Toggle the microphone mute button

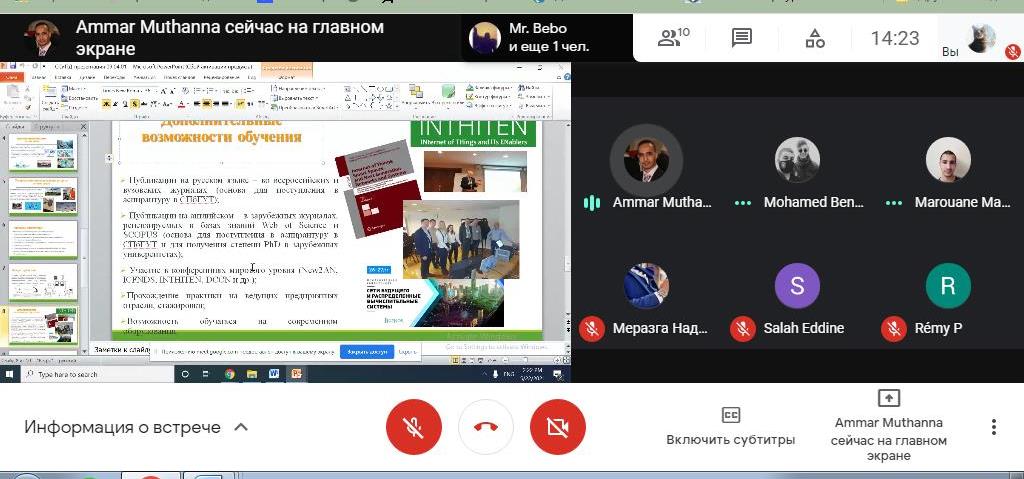(x=413, y=427)
